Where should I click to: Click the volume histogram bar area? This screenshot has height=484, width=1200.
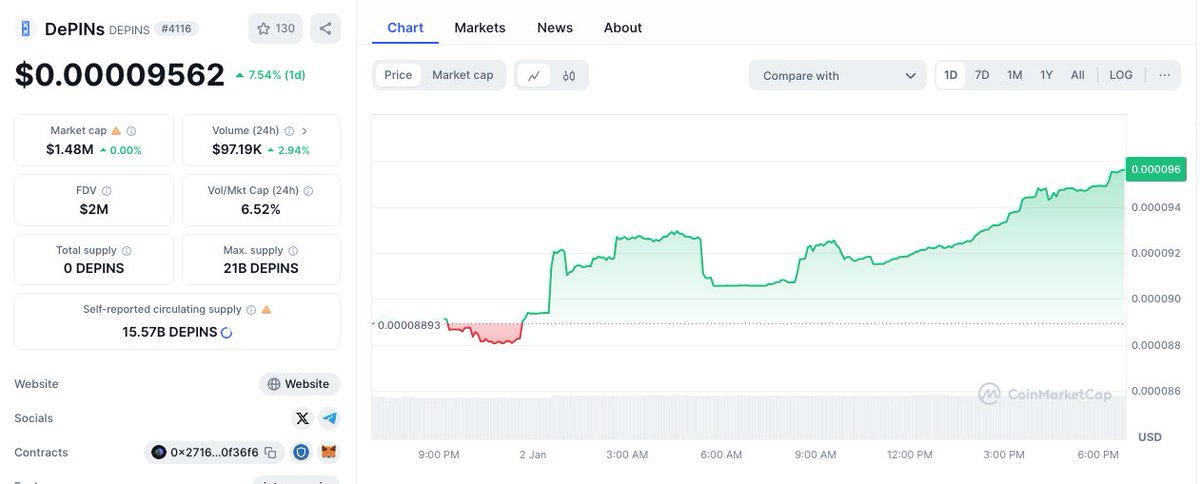point(748,418)
